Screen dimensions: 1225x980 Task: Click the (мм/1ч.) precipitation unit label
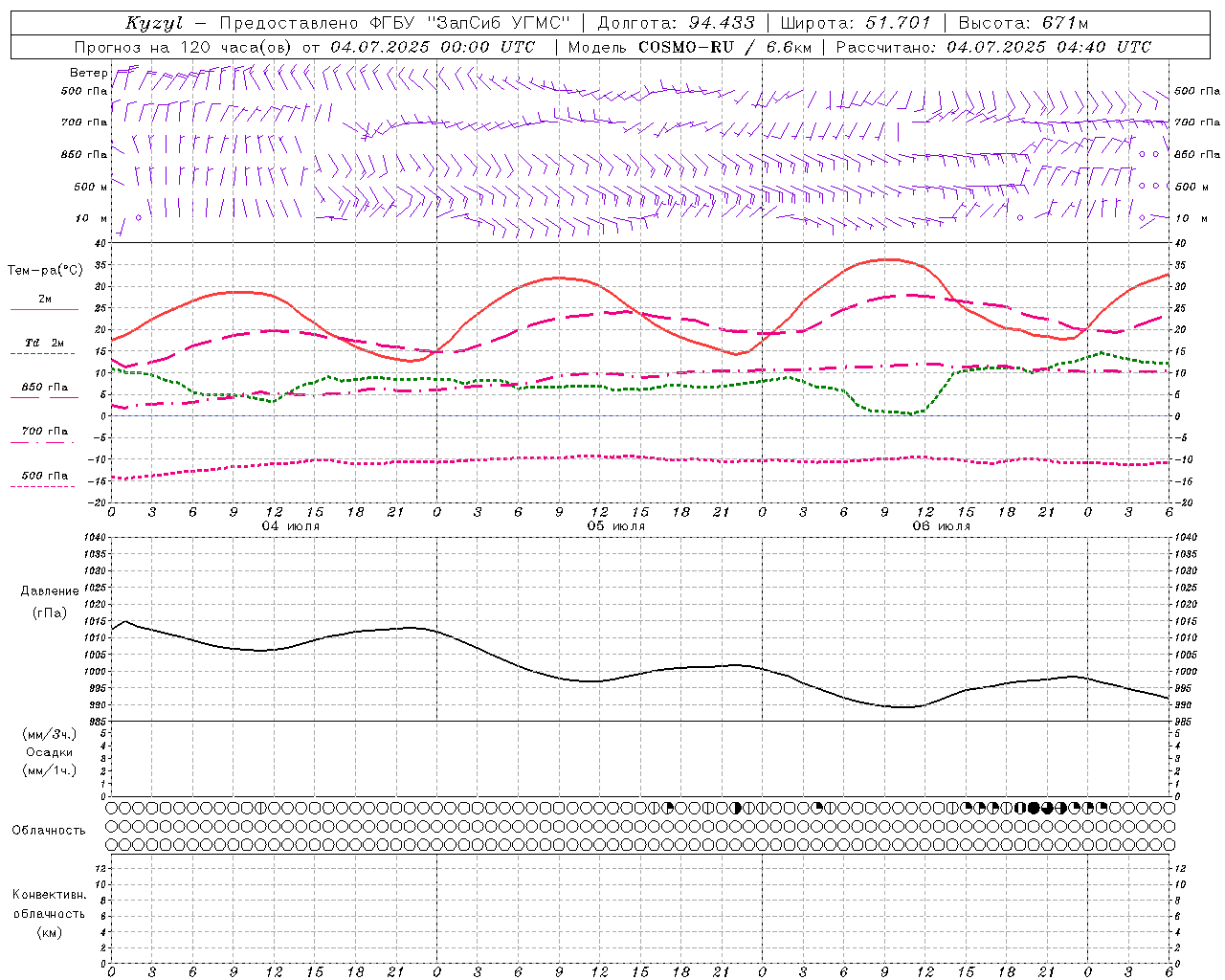[50, 770]
